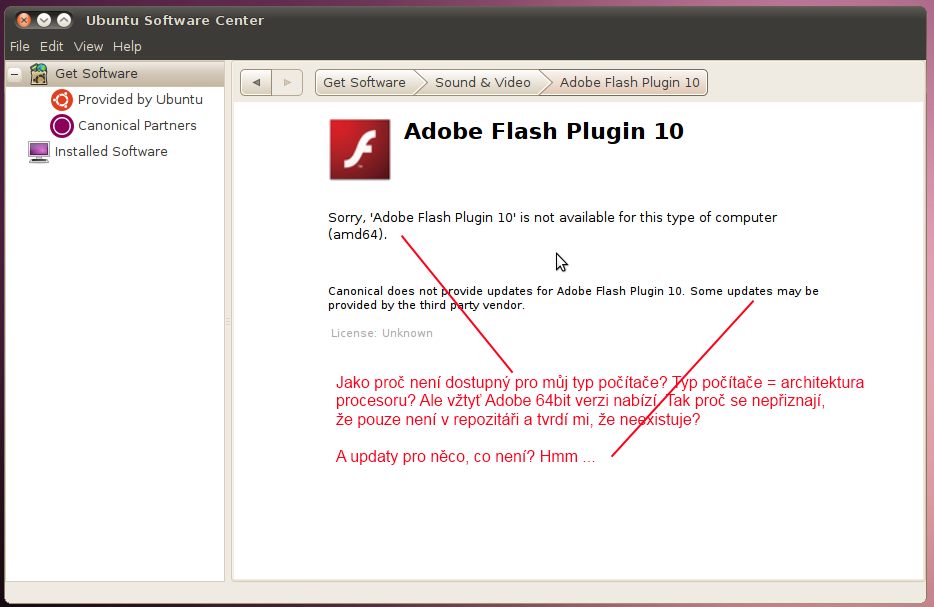Close the Ubuntu Software Center window
934x607 pixels.
tap(24, 20)
